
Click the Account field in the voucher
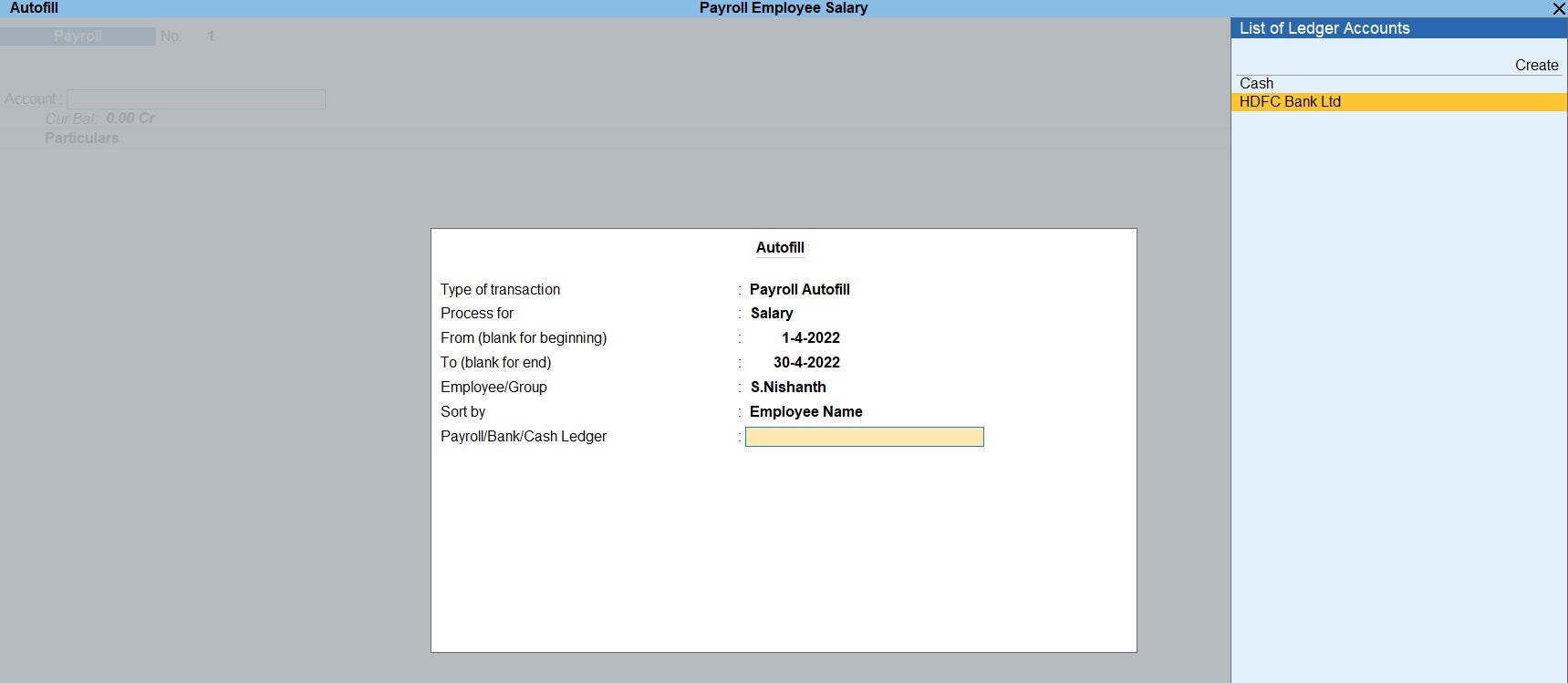pos(195,99)
